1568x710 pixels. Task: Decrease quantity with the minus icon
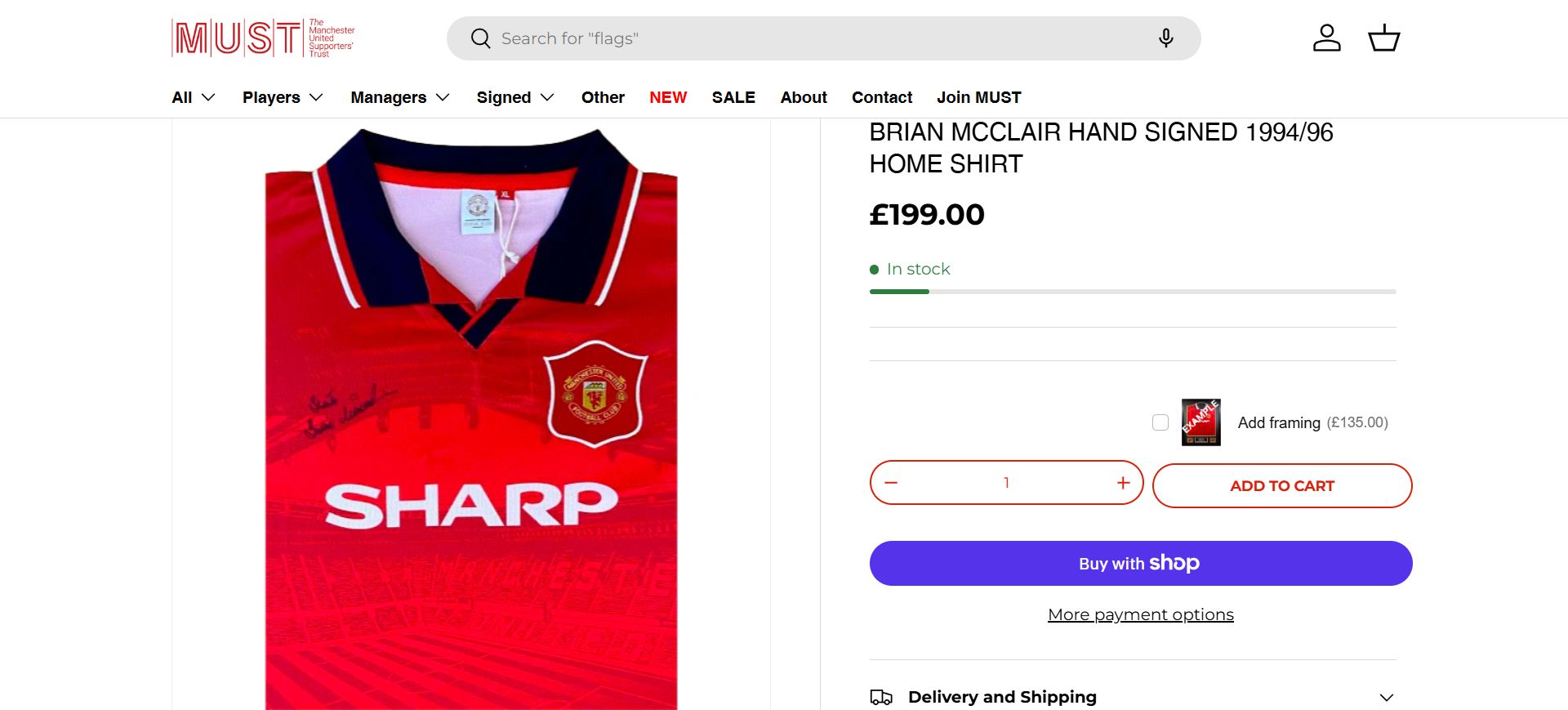[891, 483]
